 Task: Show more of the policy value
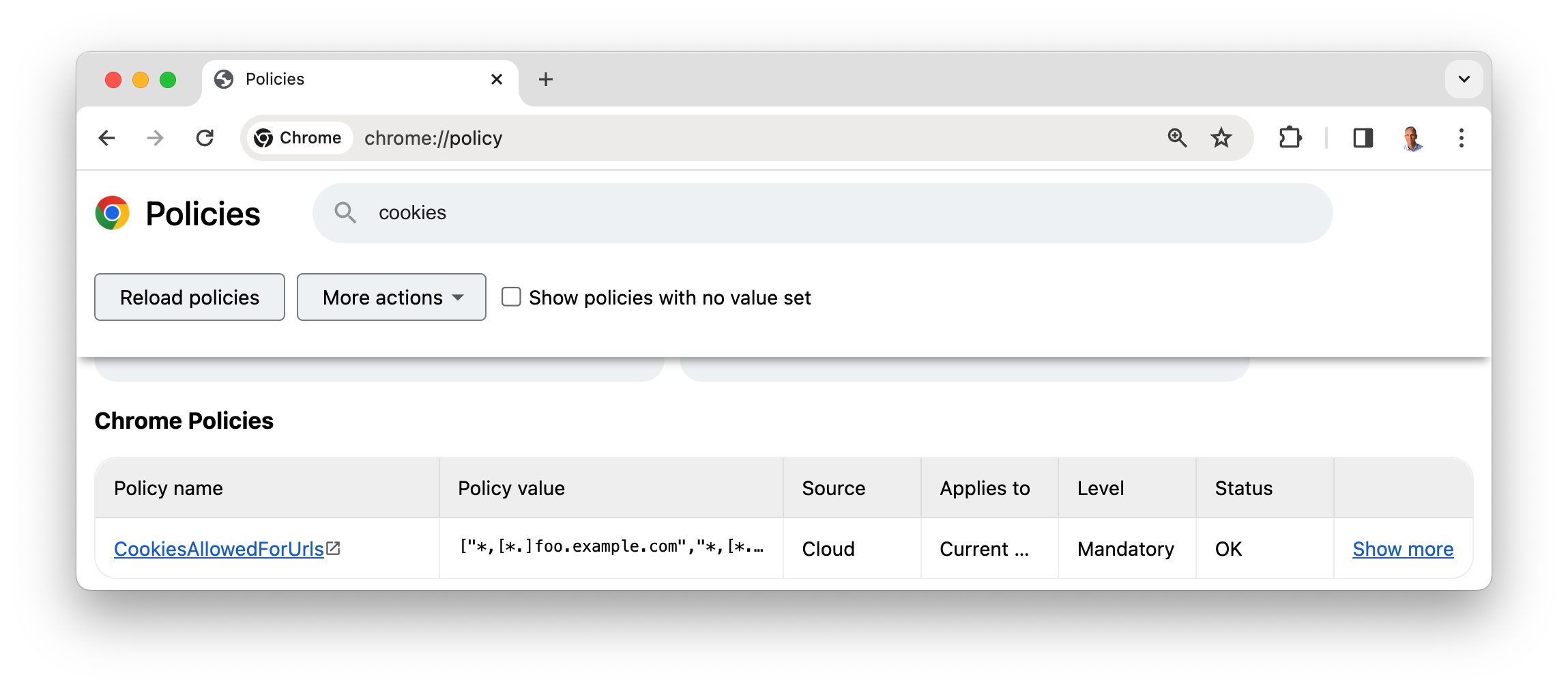pyautogui.click(x=1403, y=548)
